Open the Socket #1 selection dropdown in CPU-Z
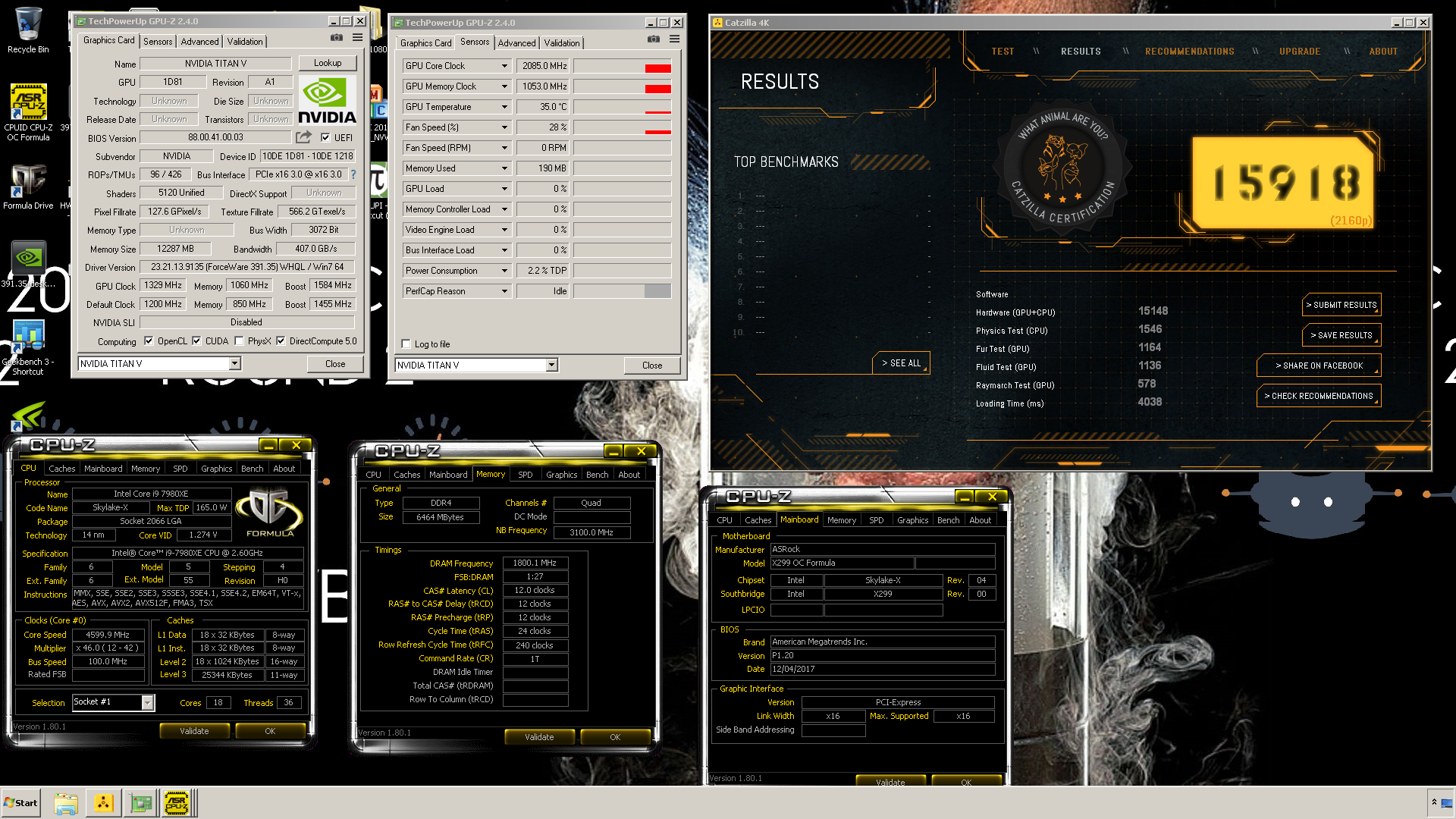The image size is (1456, 819). tap(147, 703)
